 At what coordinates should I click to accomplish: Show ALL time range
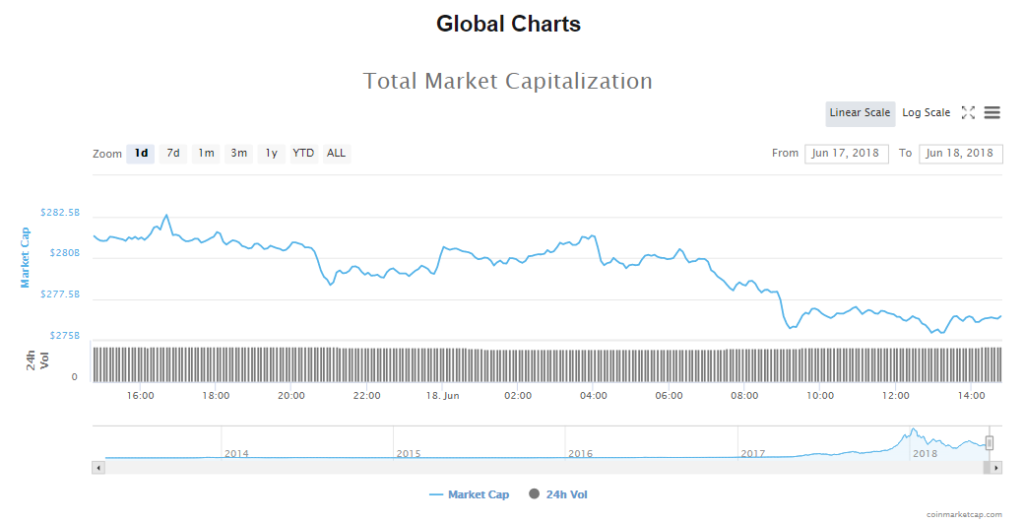336,153
